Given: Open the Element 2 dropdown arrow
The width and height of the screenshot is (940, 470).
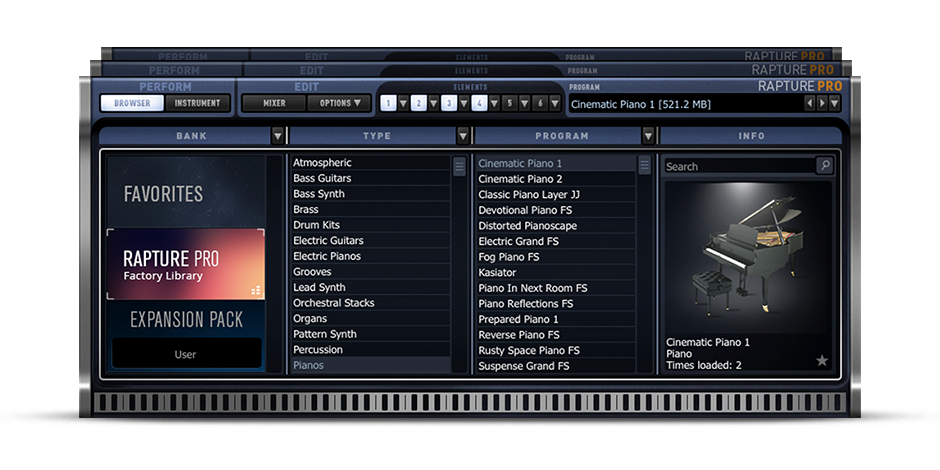Looking at the screenshot, I should point(433,104).
